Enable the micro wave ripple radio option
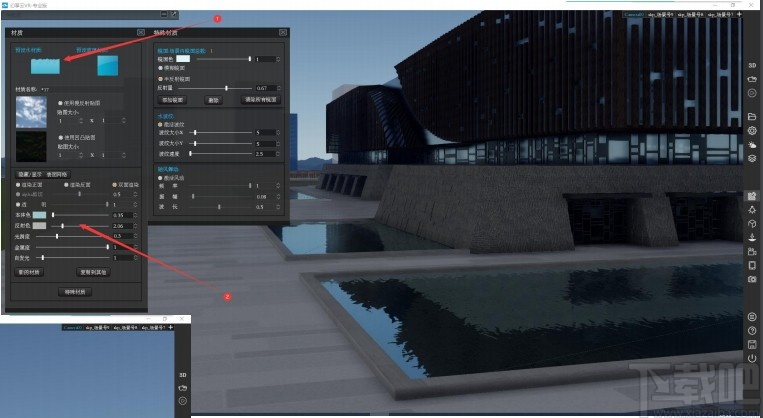This screenshot has width=763, height=418. click(161, 125)
